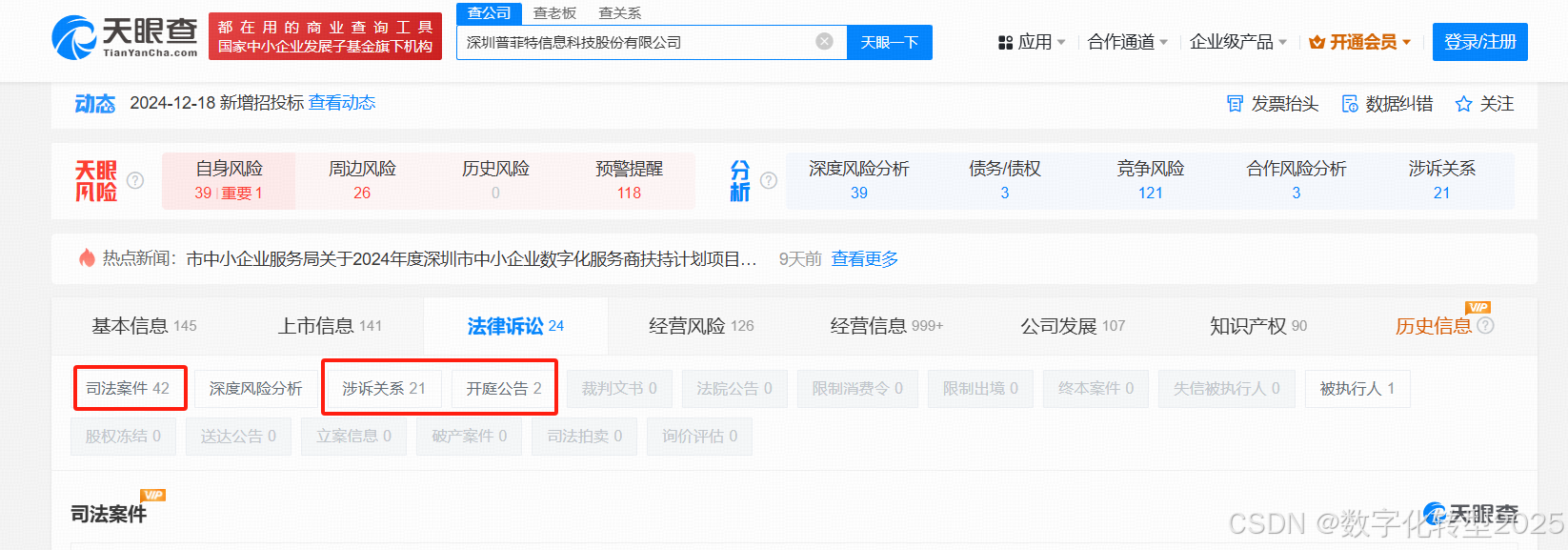
Task: Click the 终本案件 0 sub-tab
Action: [x=1096, y=388]
